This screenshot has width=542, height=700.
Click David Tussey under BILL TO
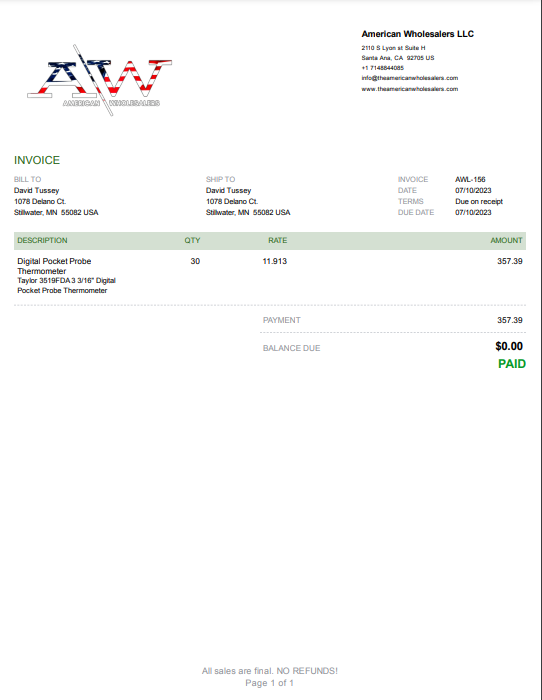(x=37, y=191)
